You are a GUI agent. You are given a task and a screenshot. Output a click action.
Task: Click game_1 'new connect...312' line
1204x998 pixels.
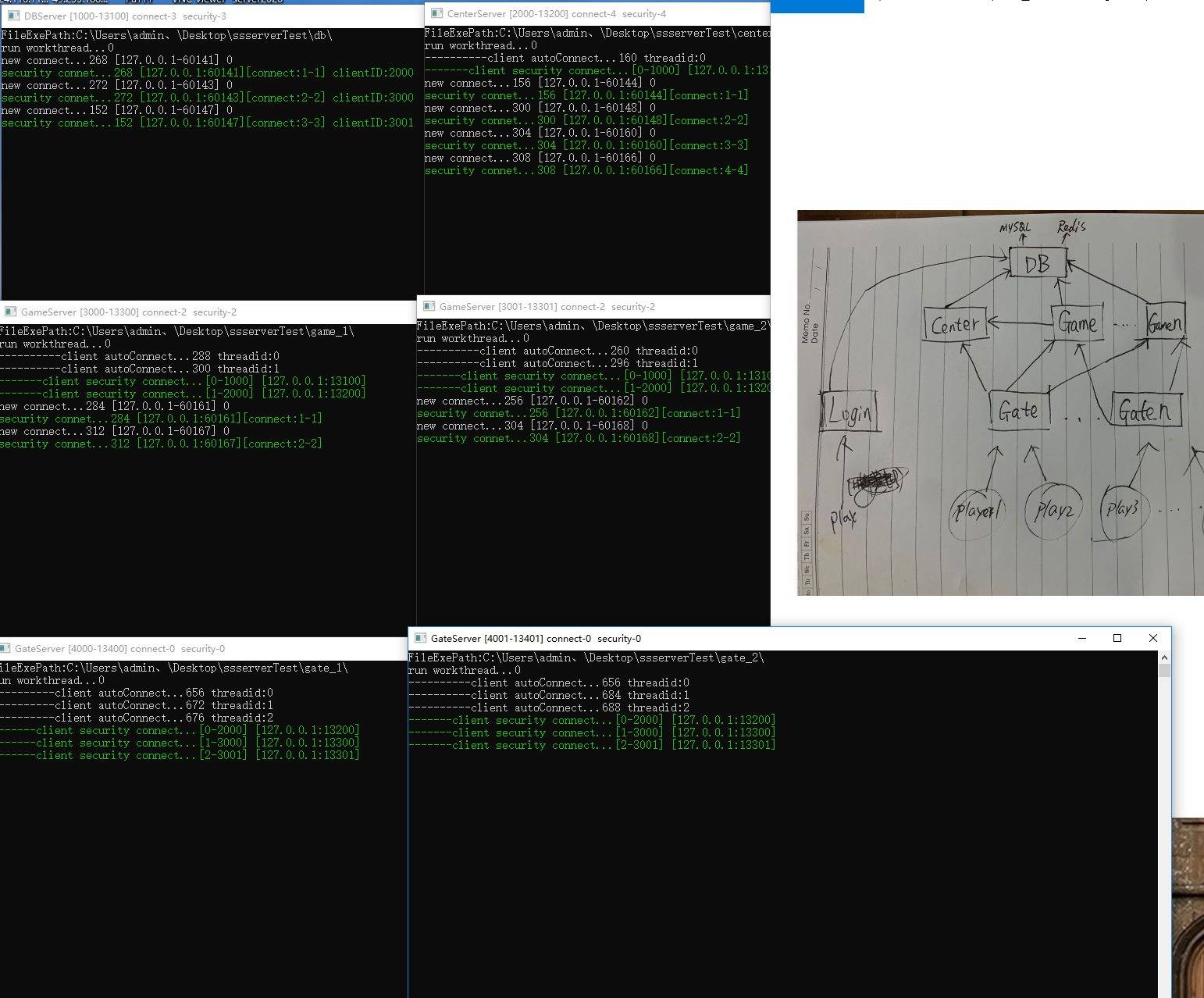pos(115,431)
